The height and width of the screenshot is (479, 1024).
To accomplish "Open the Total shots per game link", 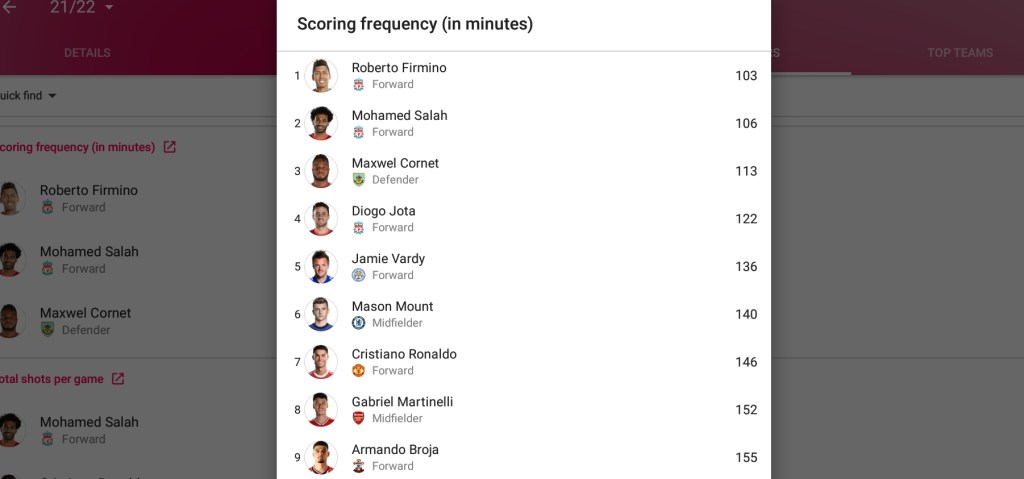I will [51, 379].
